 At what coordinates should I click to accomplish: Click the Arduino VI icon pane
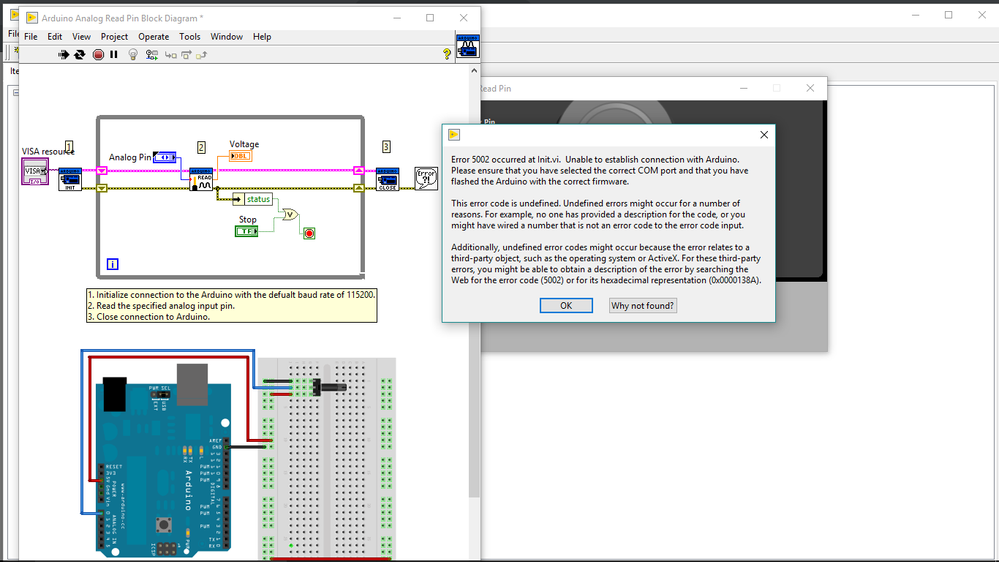pos(468,47)
